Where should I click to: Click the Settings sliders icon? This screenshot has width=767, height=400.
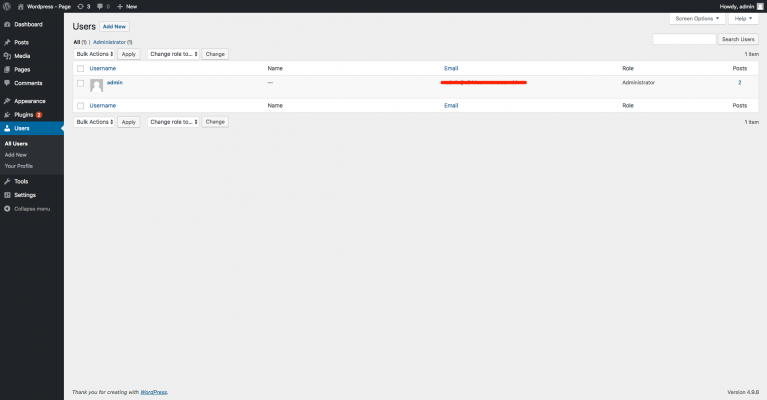(7, 195)
